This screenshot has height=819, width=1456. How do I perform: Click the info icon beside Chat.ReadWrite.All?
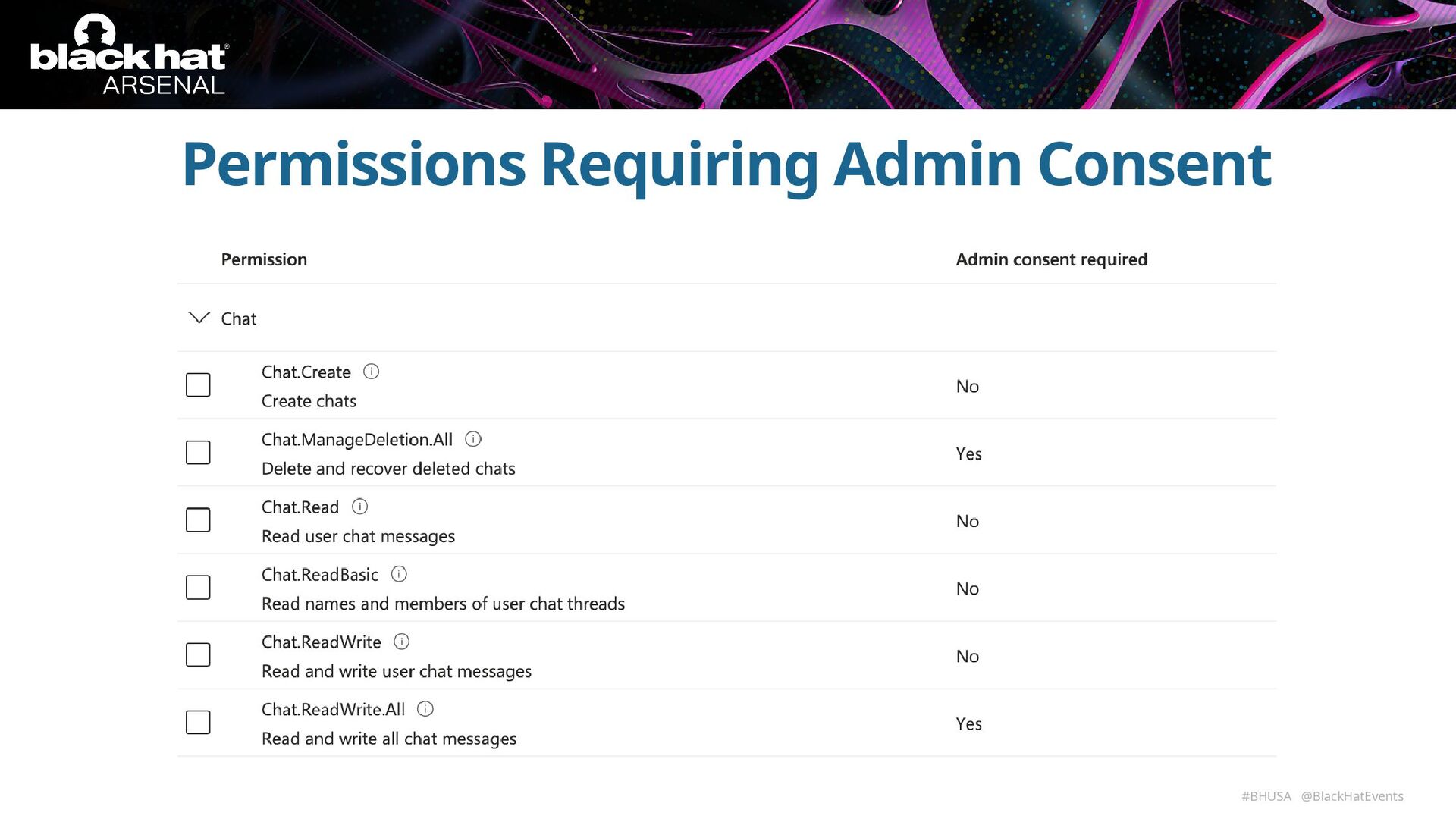[x=425, y=709]
